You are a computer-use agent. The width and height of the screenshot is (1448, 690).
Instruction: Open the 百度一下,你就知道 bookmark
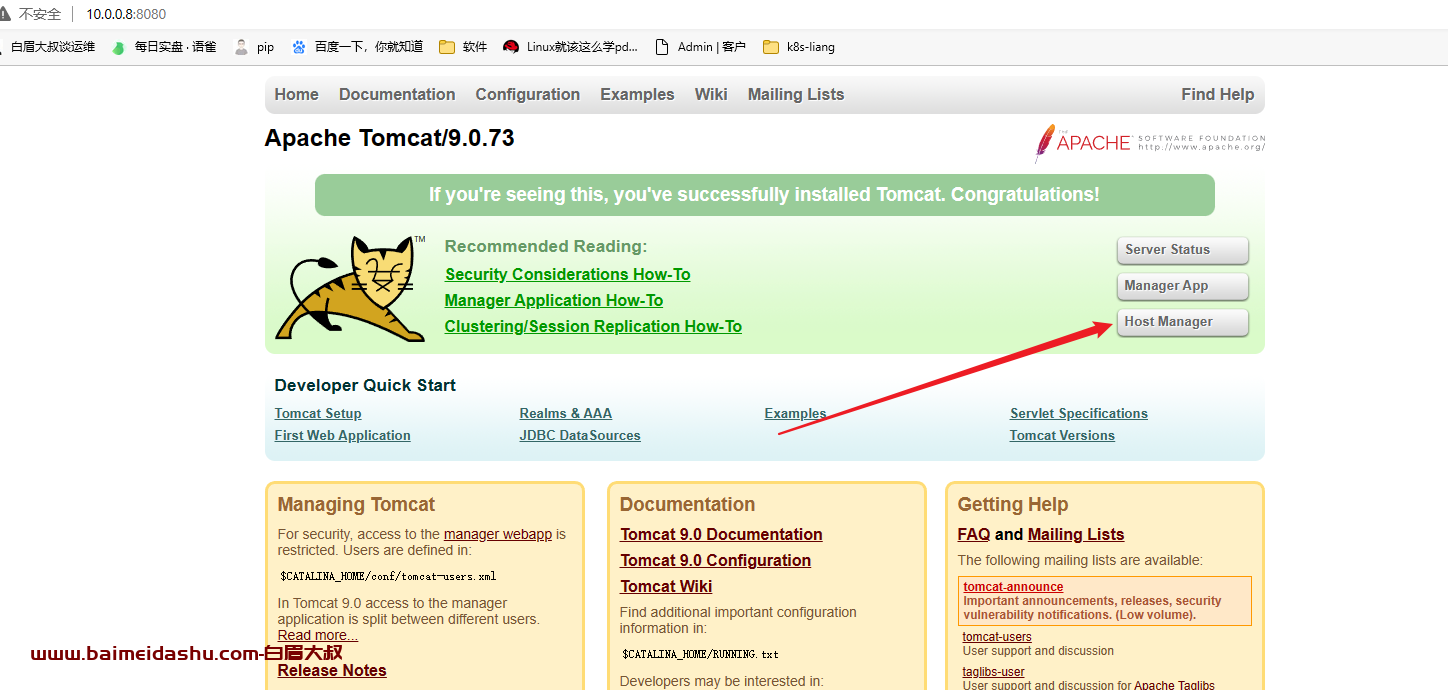357,47
